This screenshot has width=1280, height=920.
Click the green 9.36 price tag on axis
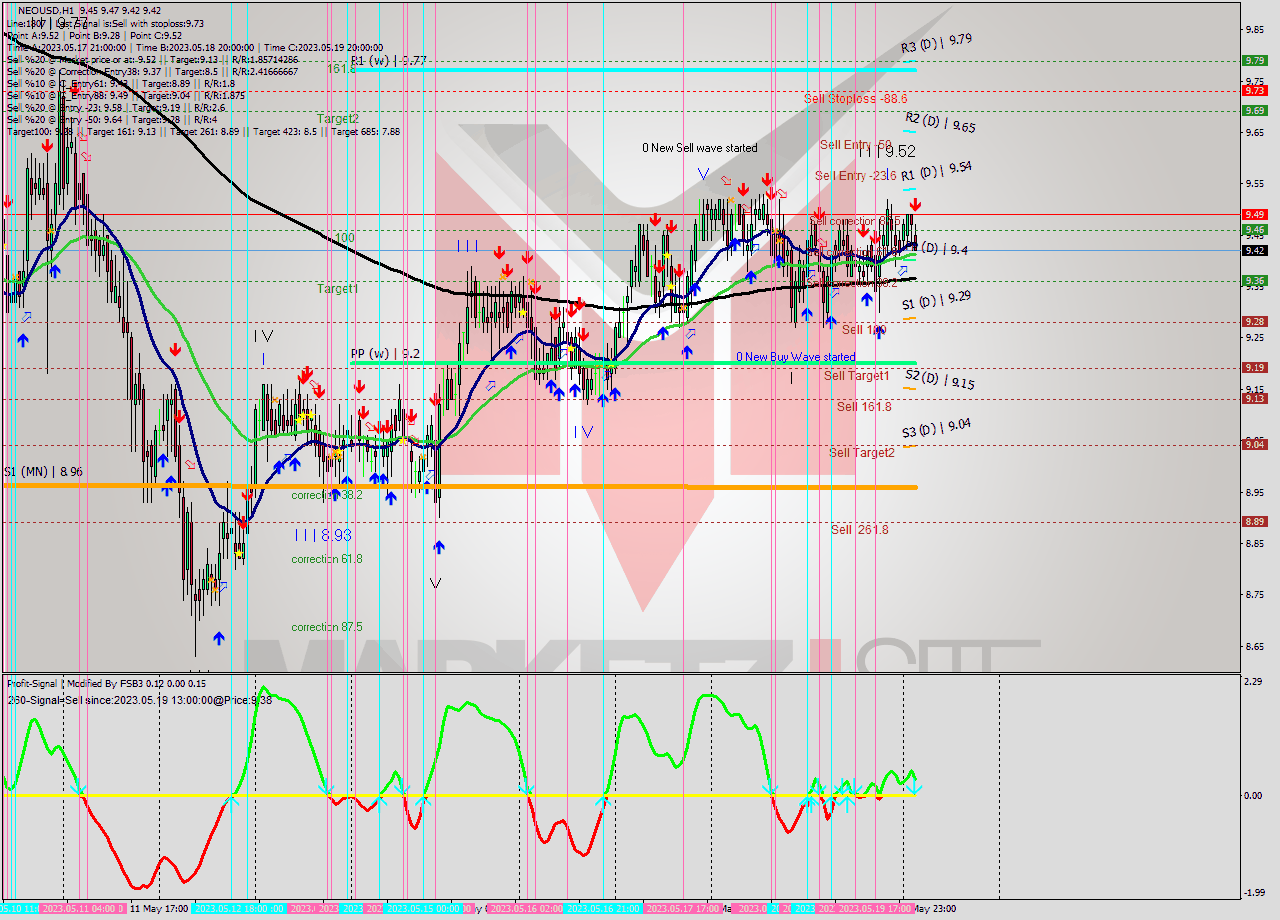pyautogui.click(x=1254, y=281)
